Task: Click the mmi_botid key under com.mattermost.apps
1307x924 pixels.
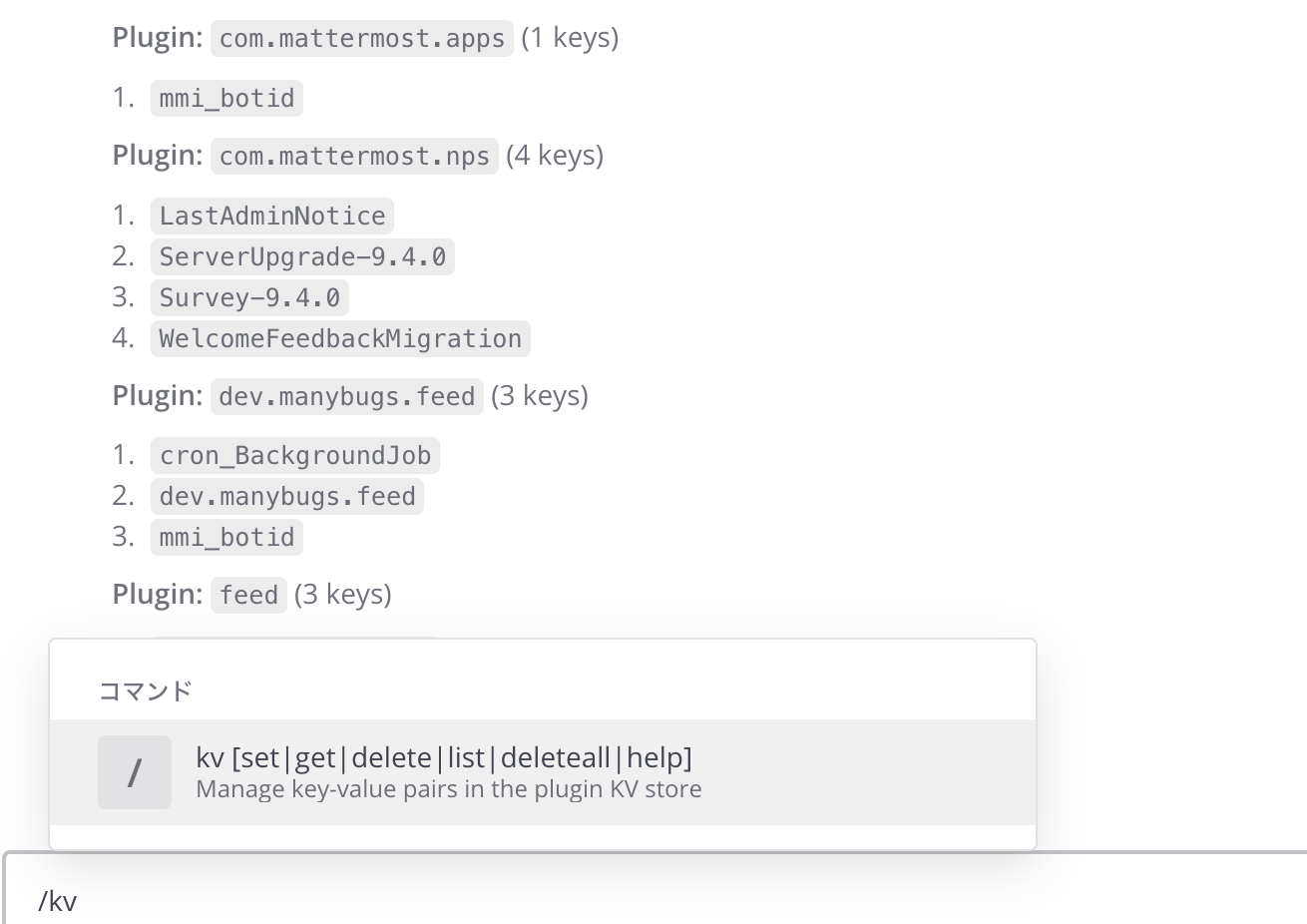Action: 226,99
